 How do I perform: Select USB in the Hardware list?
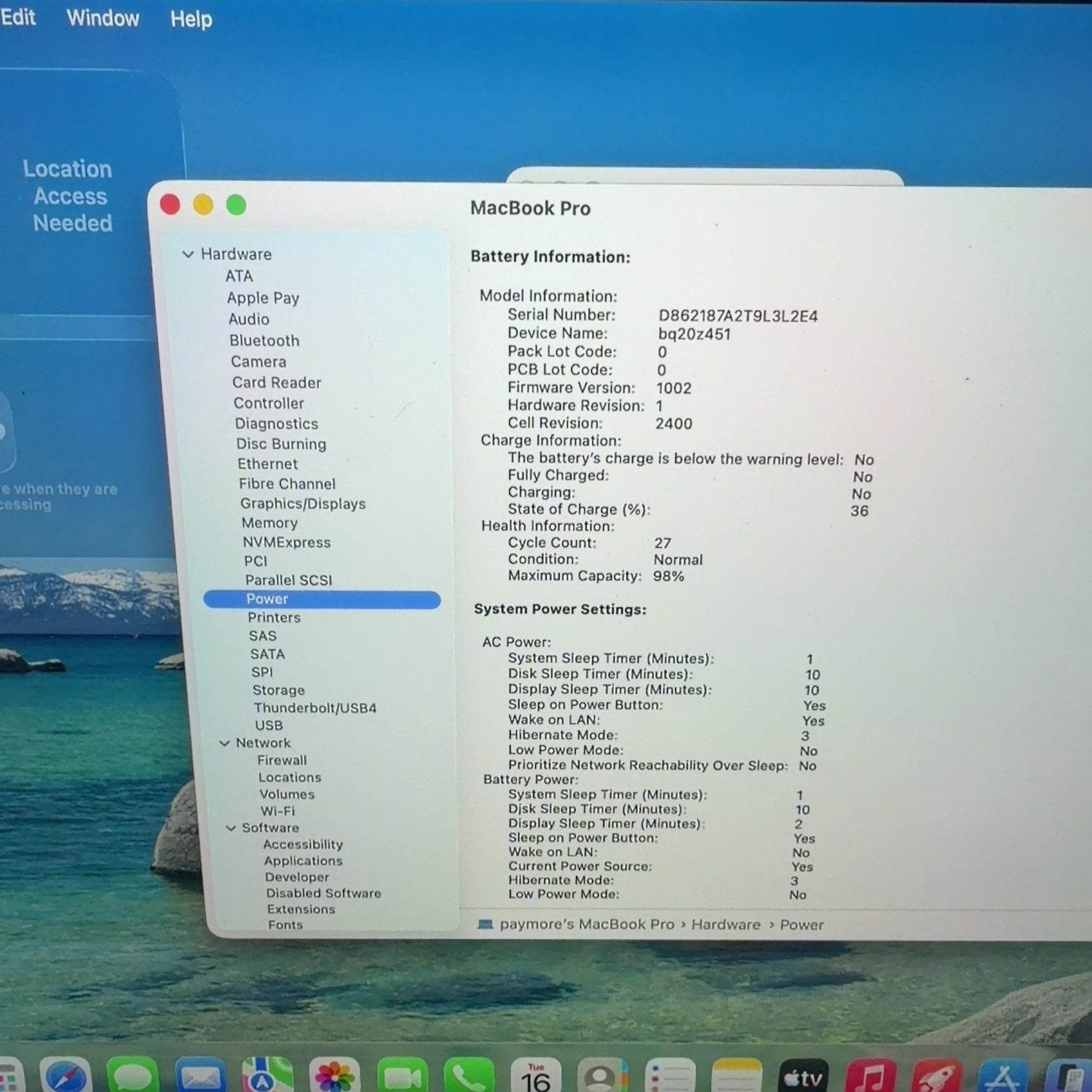[269, 725]
